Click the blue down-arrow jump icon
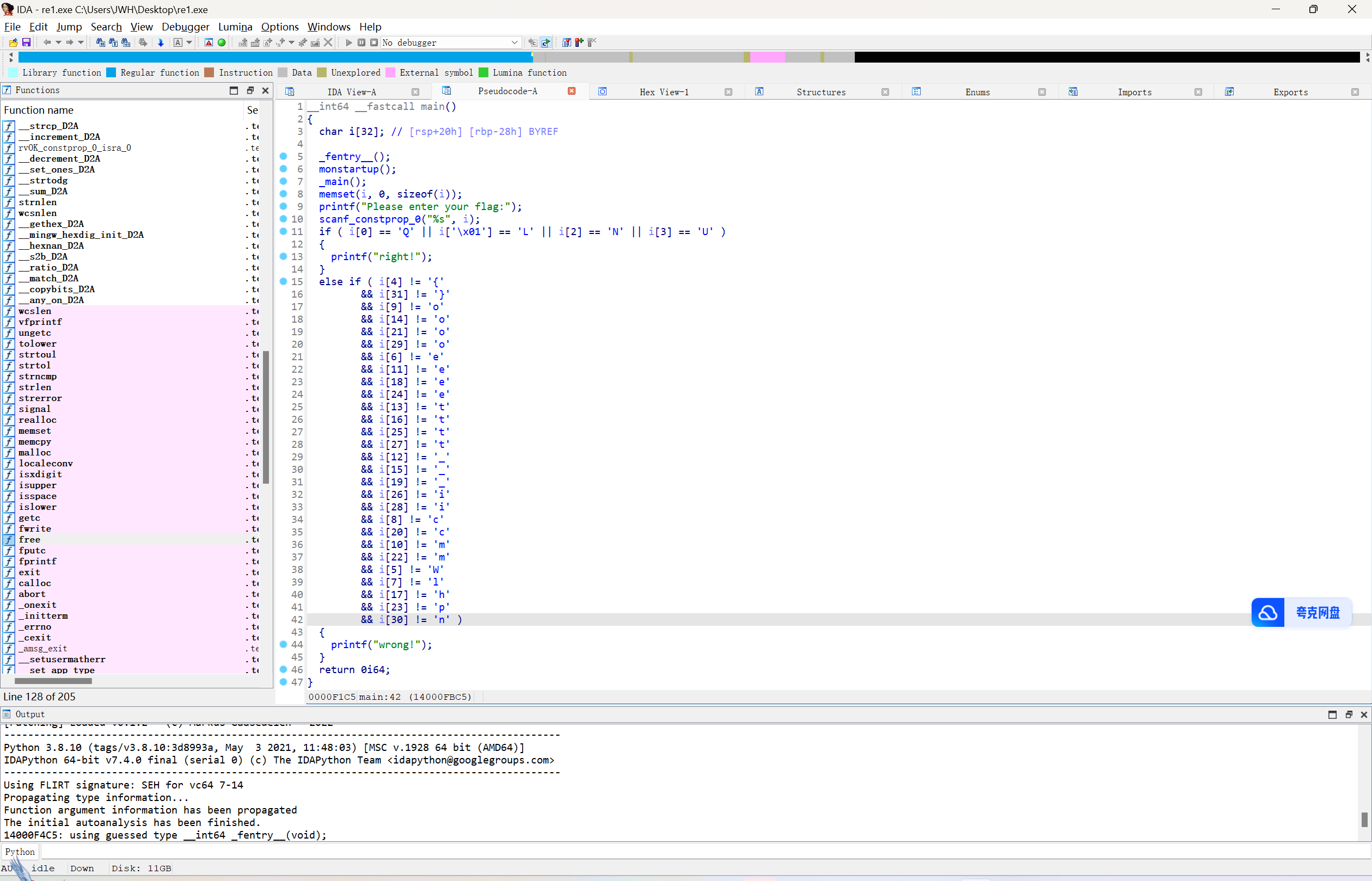Image resolution: width=1372 pixels, height=881 pixels. coord(161,42)
